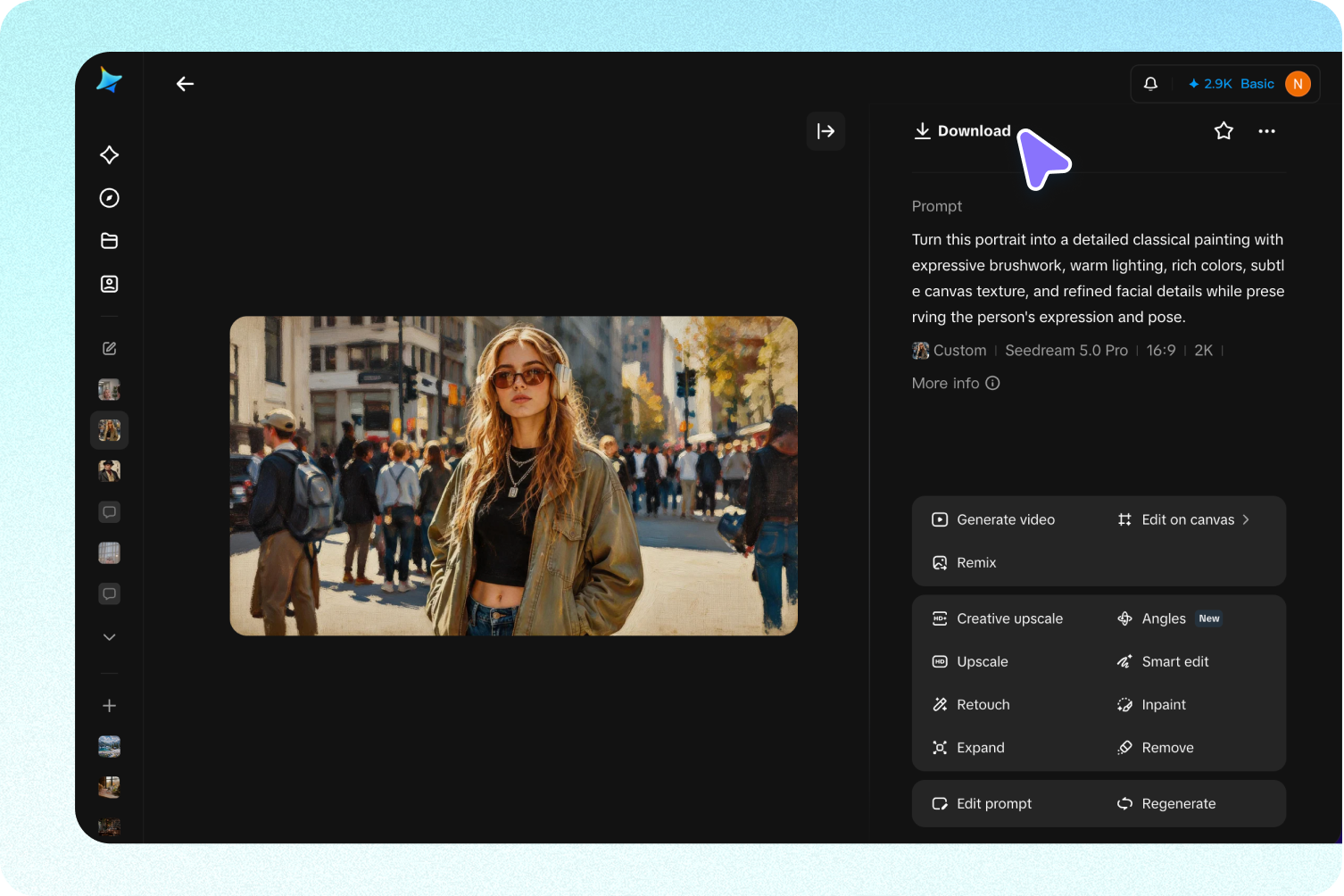Open the character portrait icon in the sidebar
This screenshot has height=896, width=1344.
pyautogui.click(x=110, y=284)
